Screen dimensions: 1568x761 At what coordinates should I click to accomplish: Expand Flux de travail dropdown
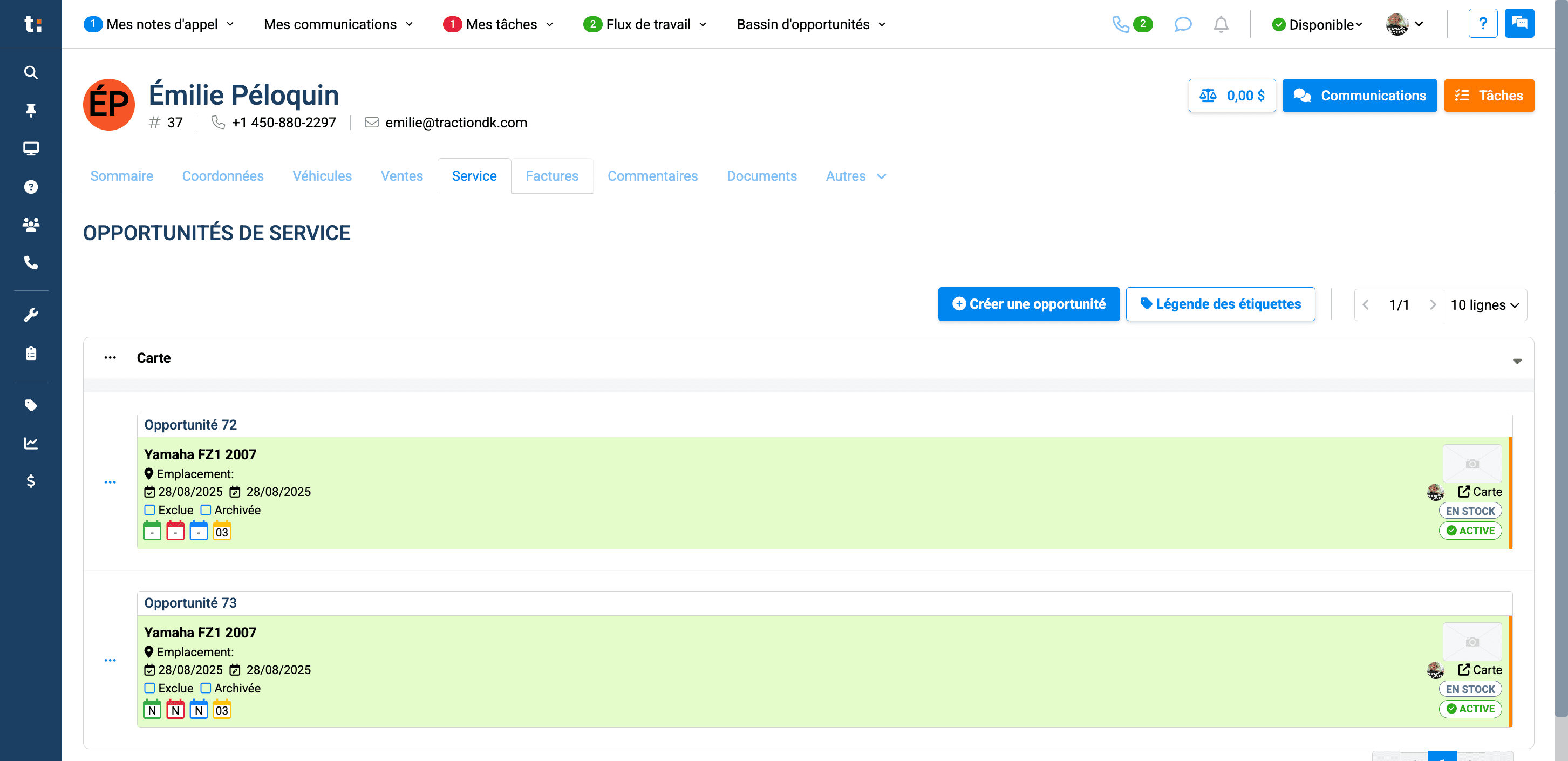coord(645,24)
